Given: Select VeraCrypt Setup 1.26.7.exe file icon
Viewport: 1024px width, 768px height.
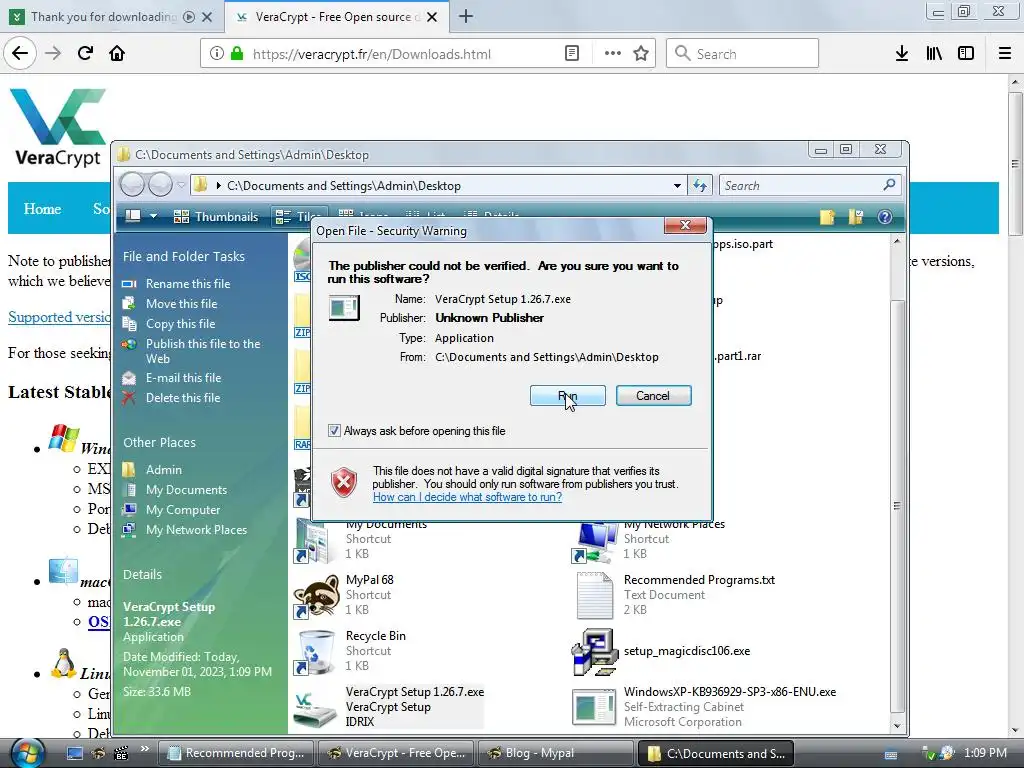Looking at the screenshot, I should point(315,709).
